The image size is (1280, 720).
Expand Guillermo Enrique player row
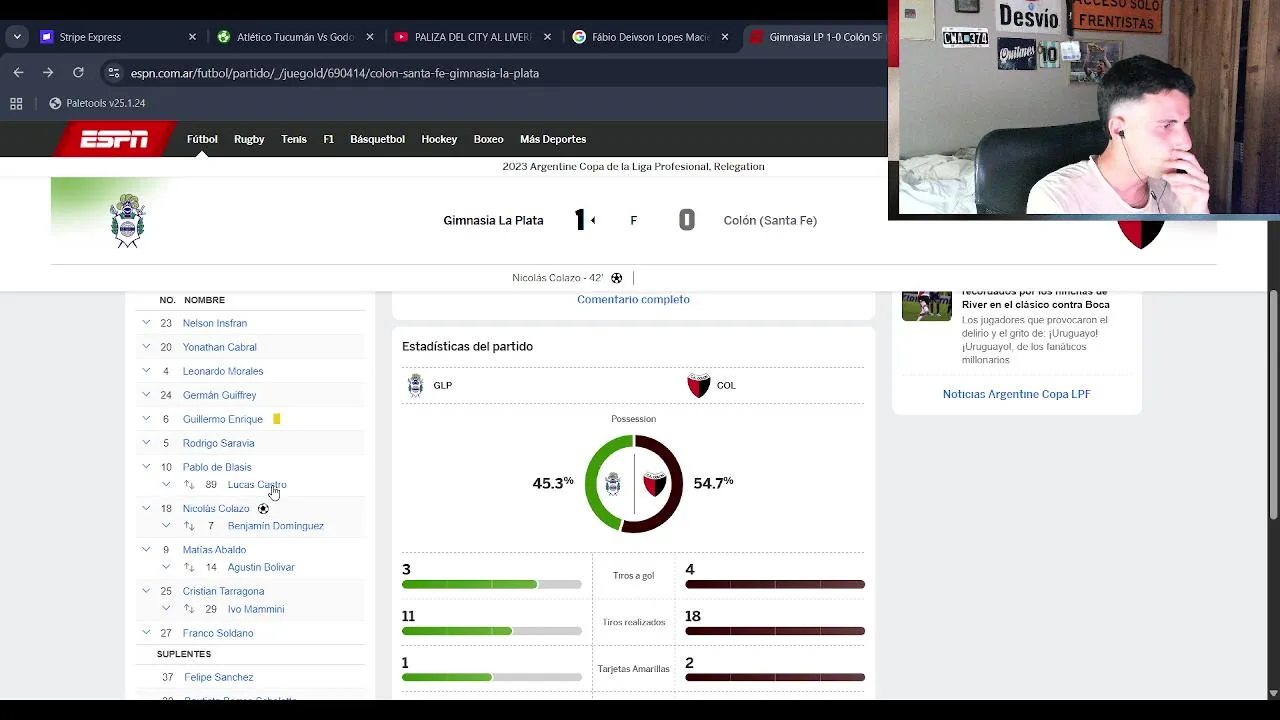pos(146,419)
